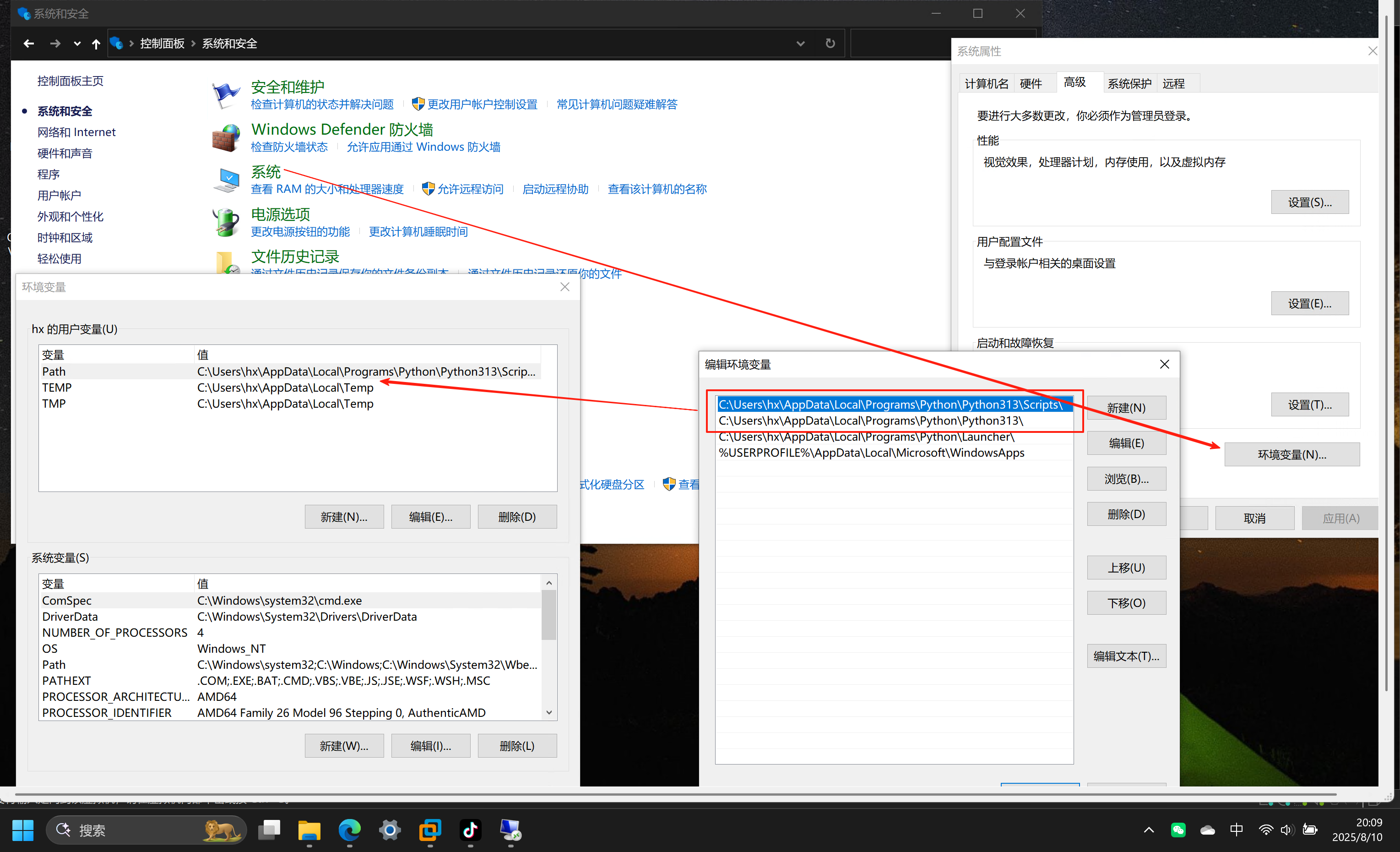This screenshot has width=1400, height=852.
Task: Expand the address bar history dropdown
Action: point(800,44)
